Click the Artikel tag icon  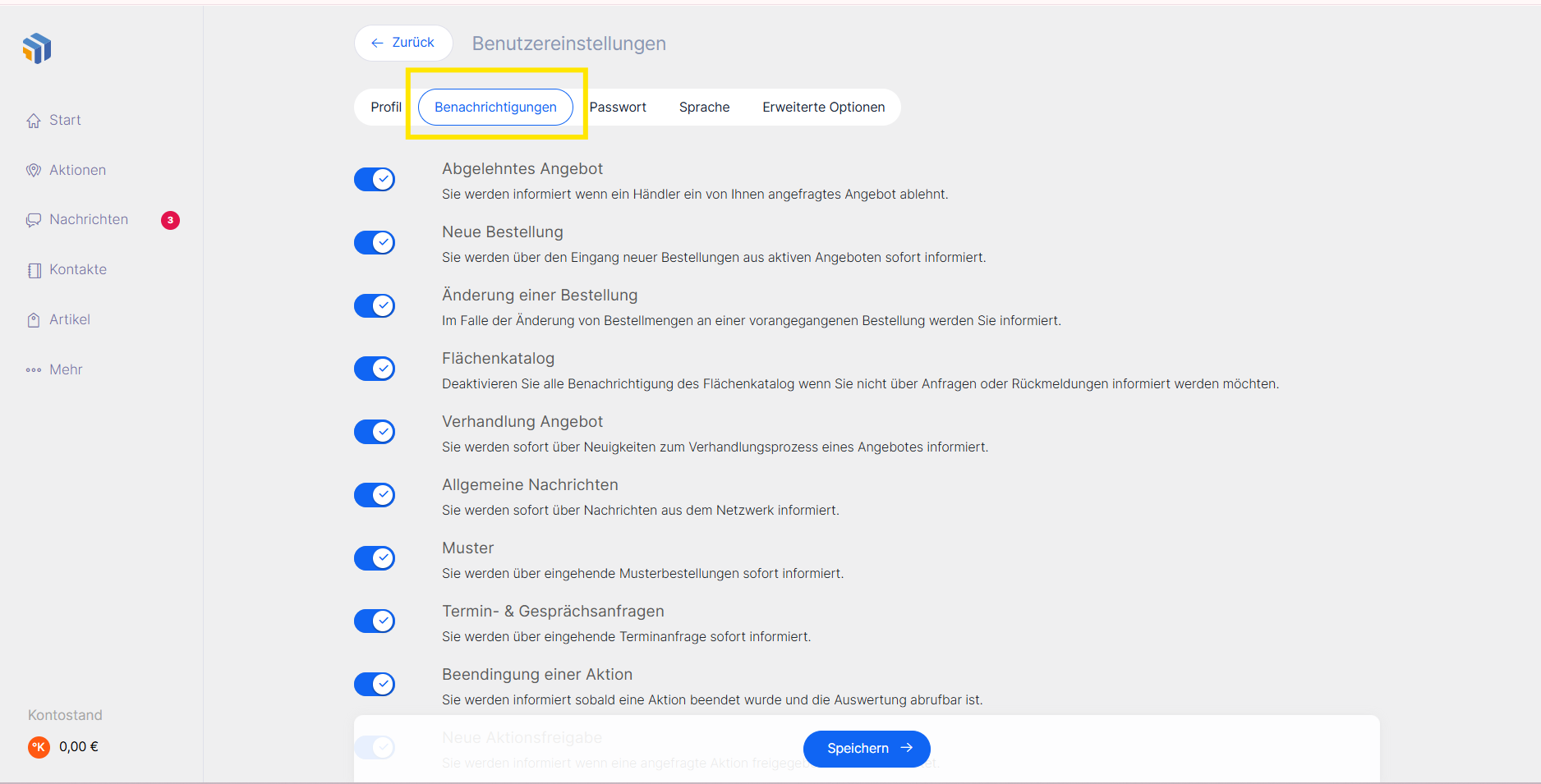(x=34, y=320)
